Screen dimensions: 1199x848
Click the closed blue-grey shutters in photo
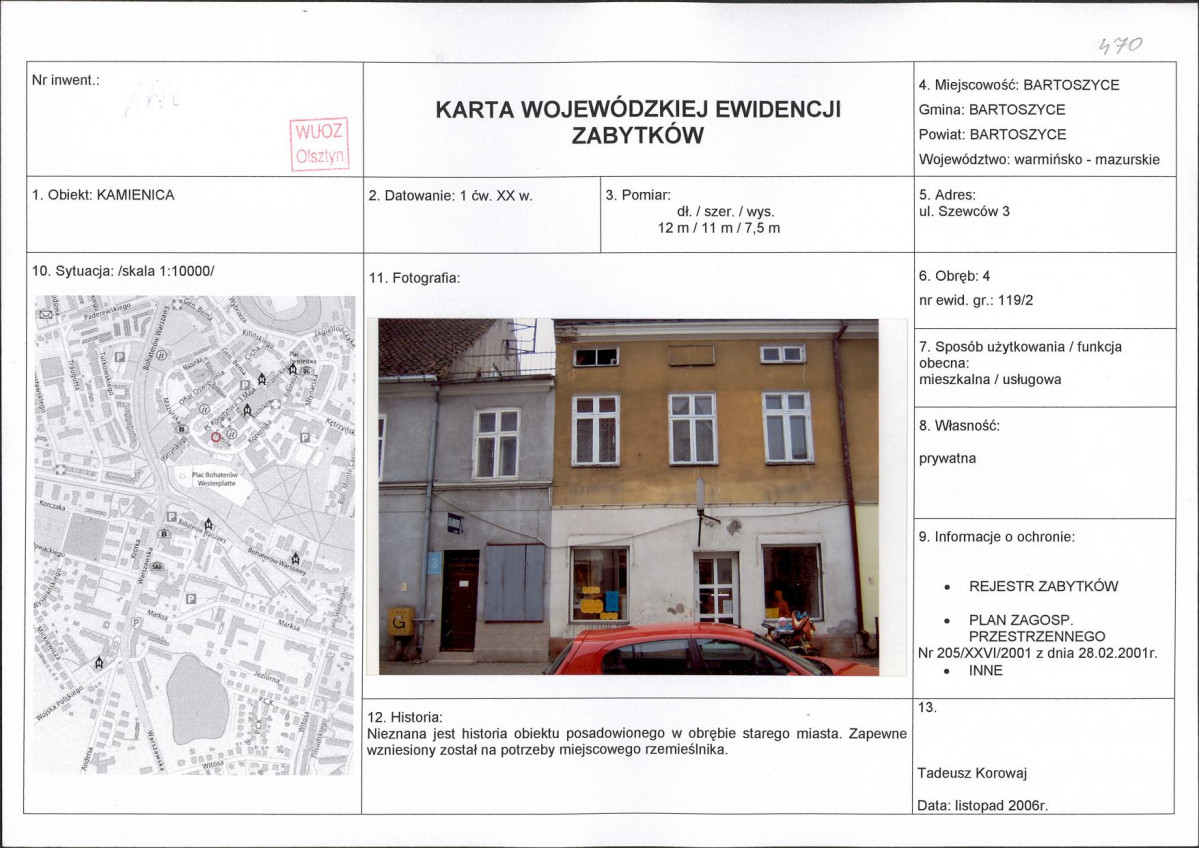[x=515, y=583]
